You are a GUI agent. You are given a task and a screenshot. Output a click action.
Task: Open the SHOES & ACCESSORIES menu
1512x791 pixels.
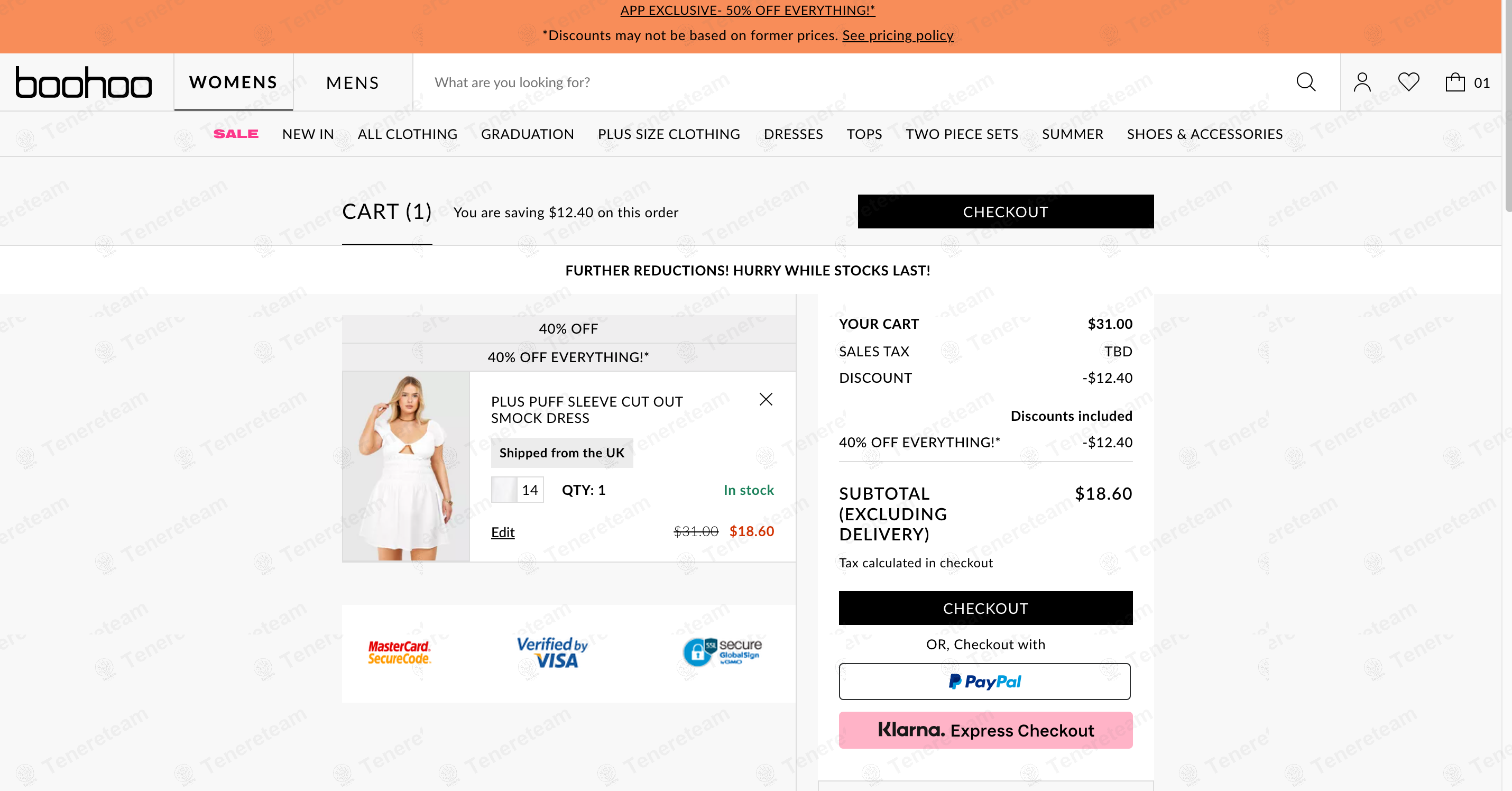click(1204, 134)
